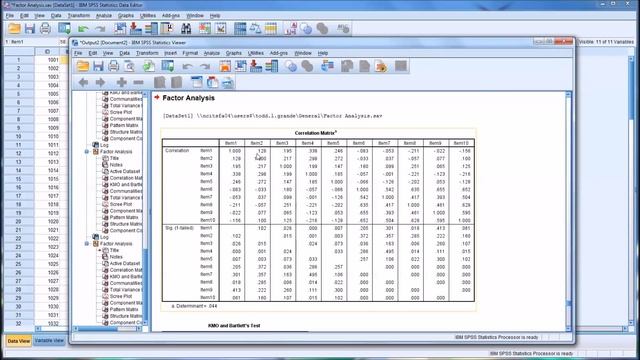Image resolution: width=640 pixels, height=360 pixels.
Task: Insert title icon in Viewer outline toolbar
Action: [x=212, y=82]
